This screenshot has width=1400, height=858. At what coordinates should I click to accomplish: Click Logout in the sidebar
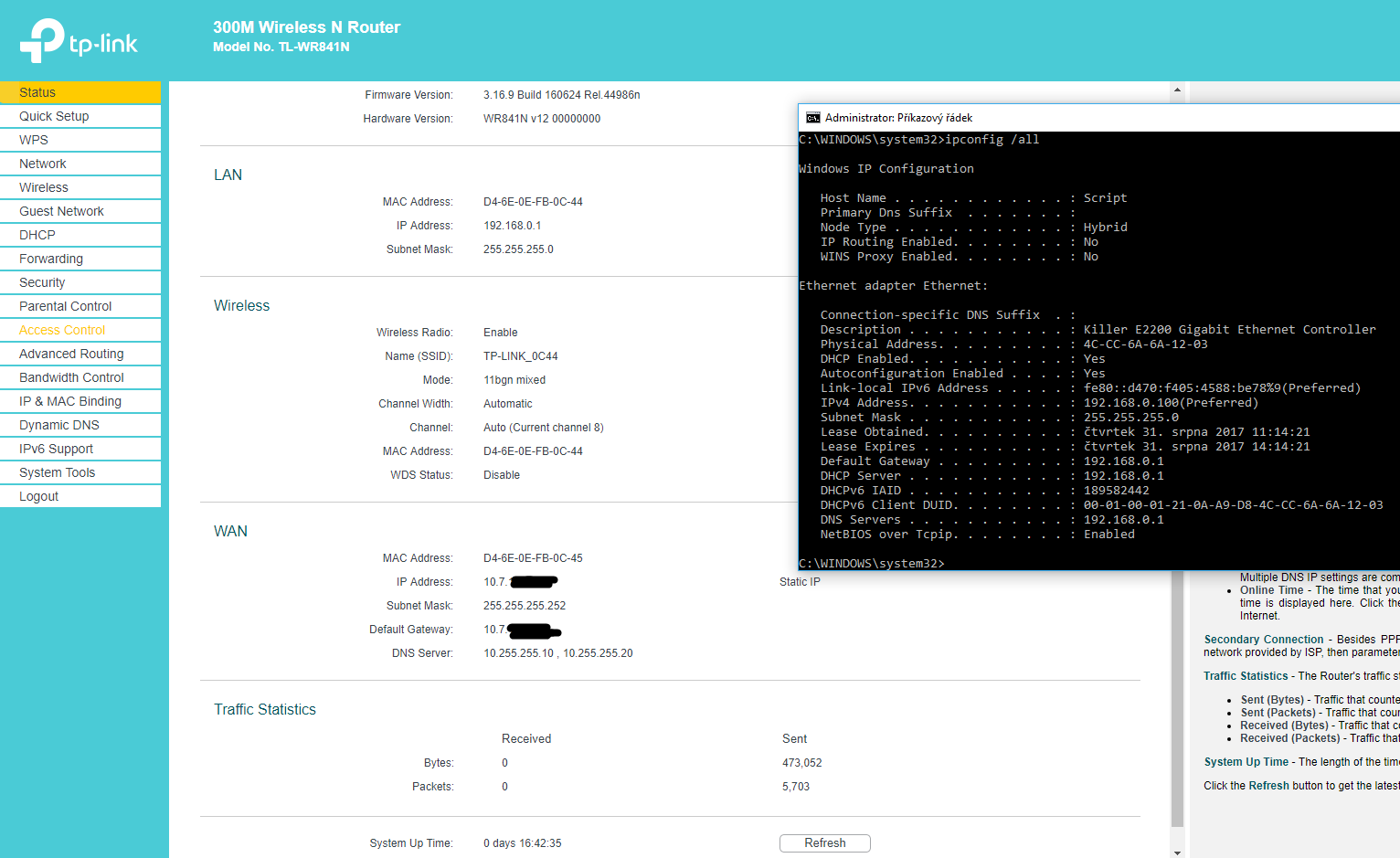click(38, 496)
